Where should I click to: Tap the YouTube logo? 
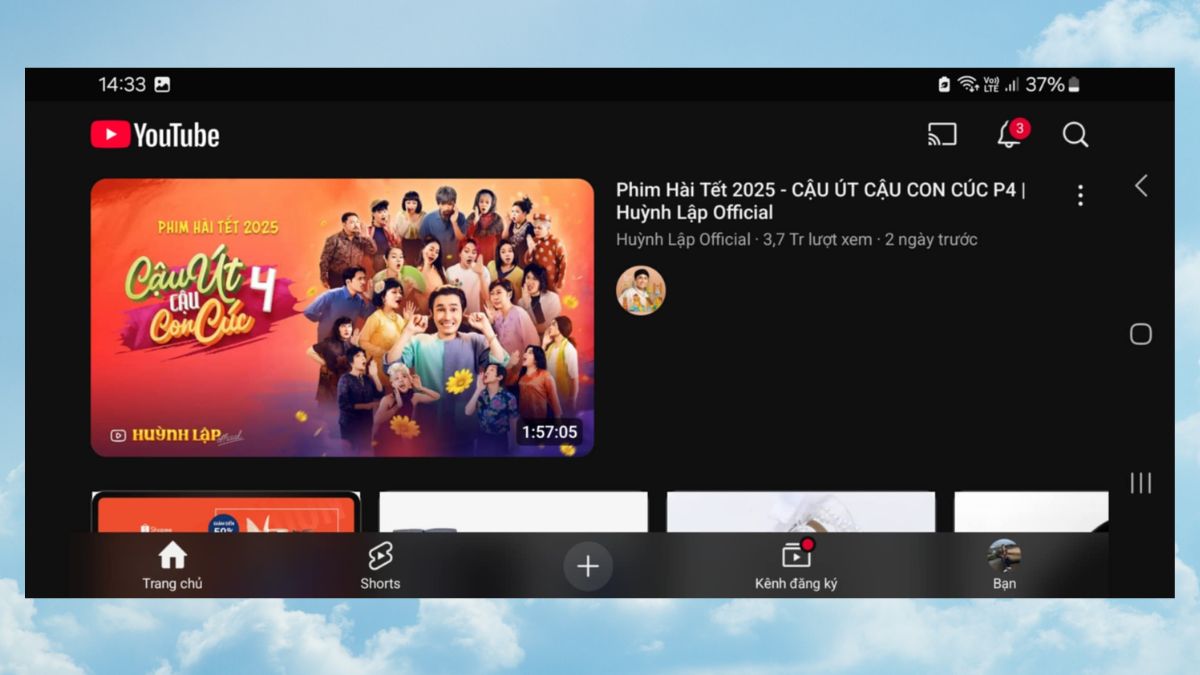tap(155, 135)
